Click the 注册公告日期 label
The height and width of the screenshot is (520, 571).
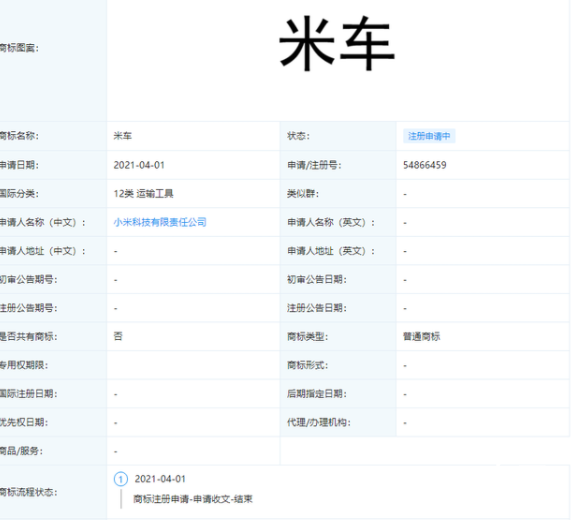coord(317,308)
